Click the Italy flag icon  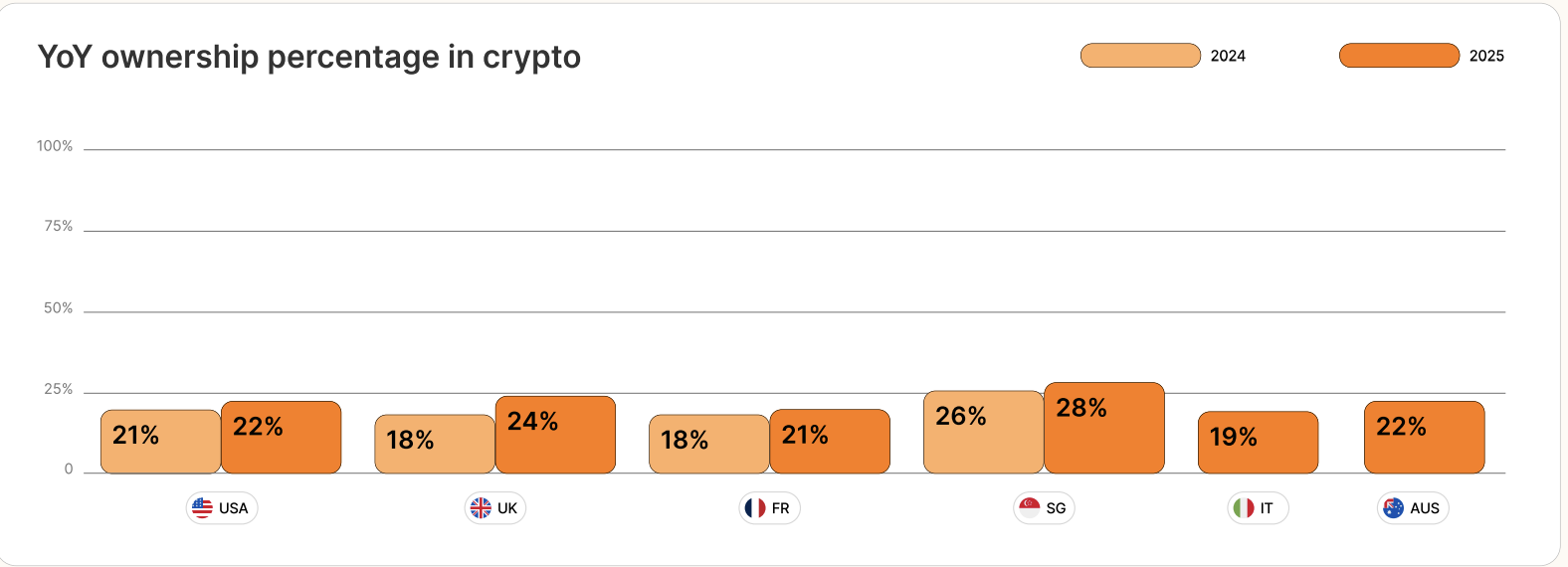tap(1244, 508)
